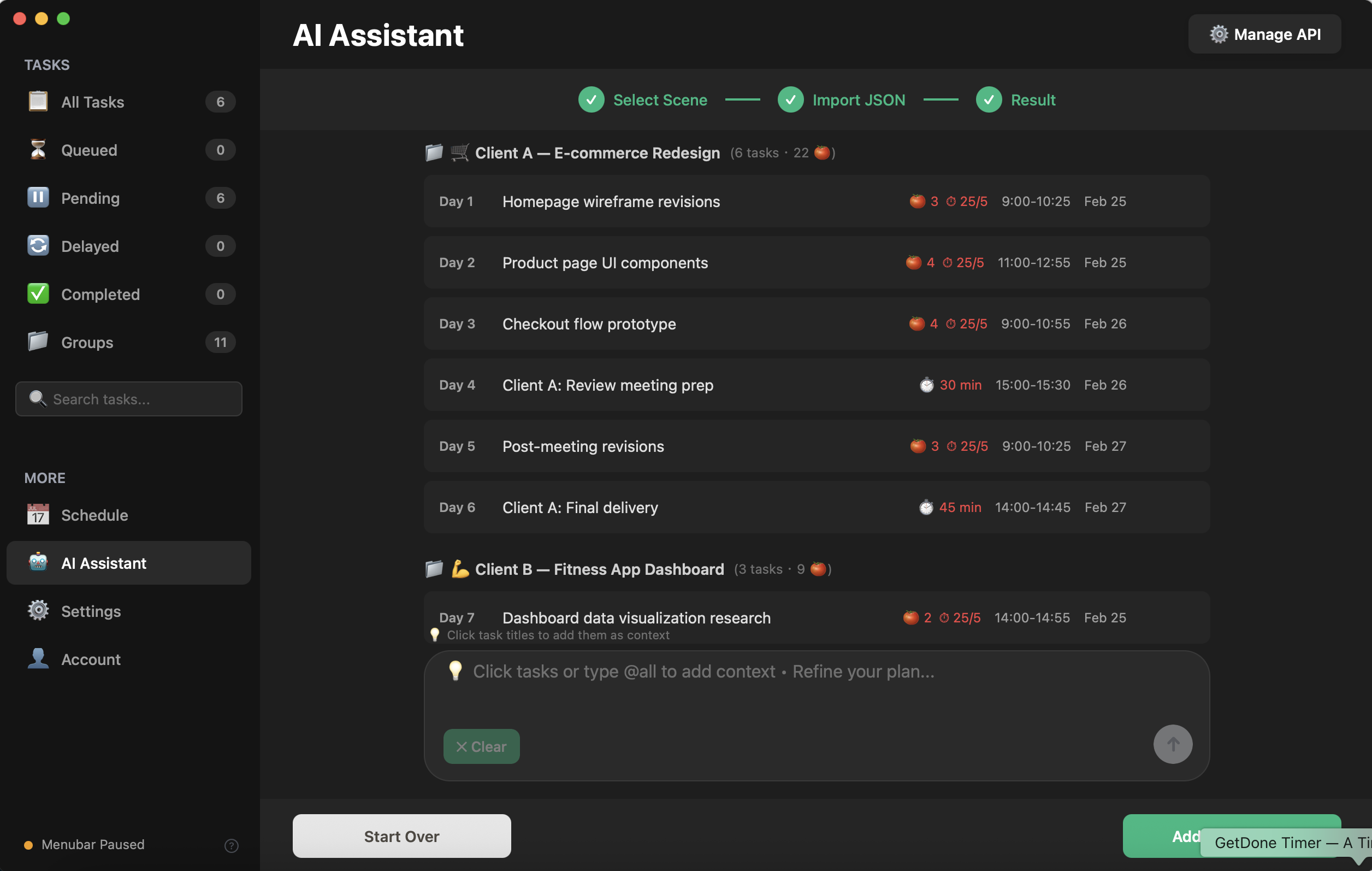Click the Schedule calendar icon
Screen dimensions: 1372x871
[38, 515]
